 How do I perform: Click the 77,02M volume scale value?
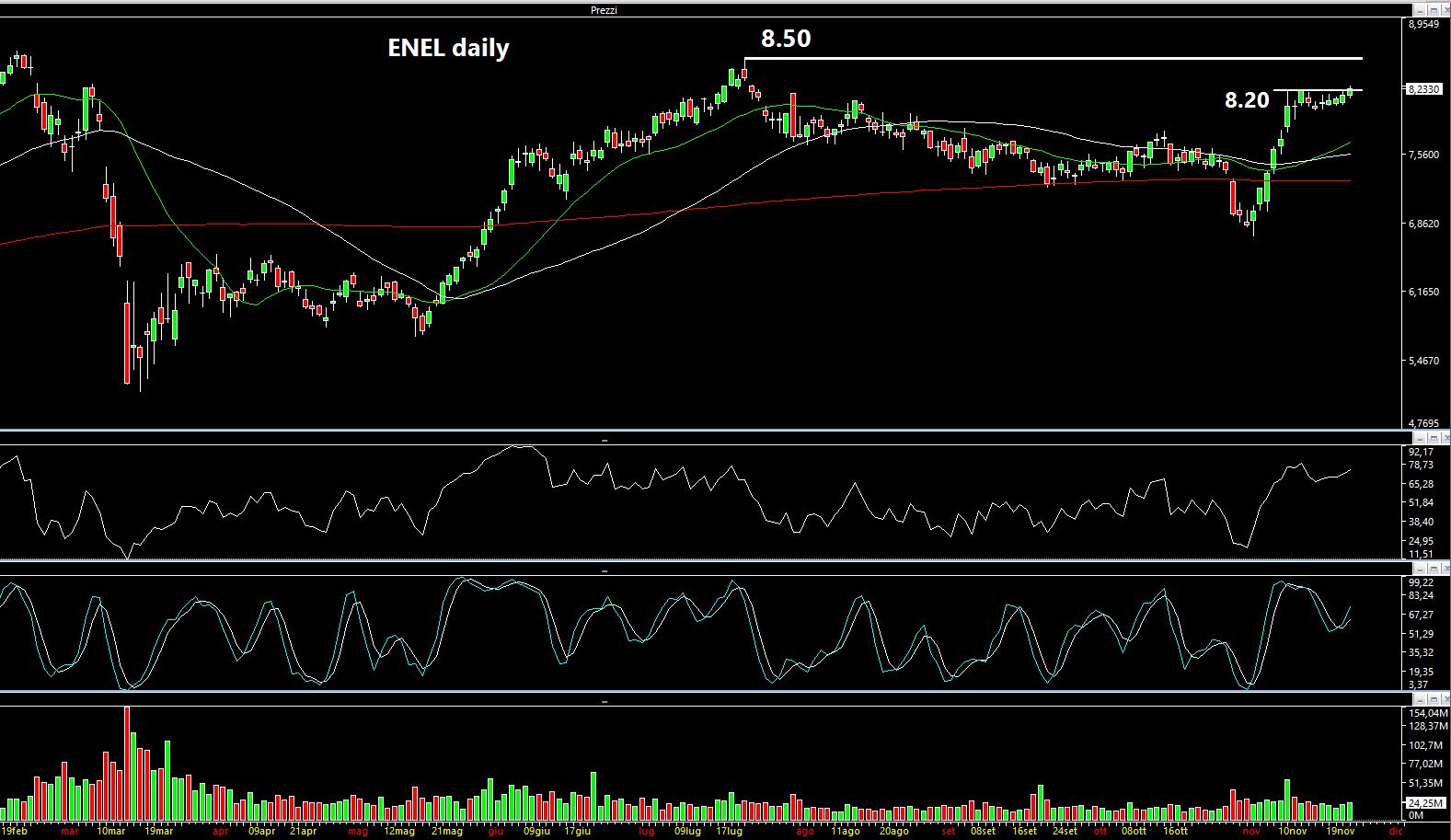1426,764
